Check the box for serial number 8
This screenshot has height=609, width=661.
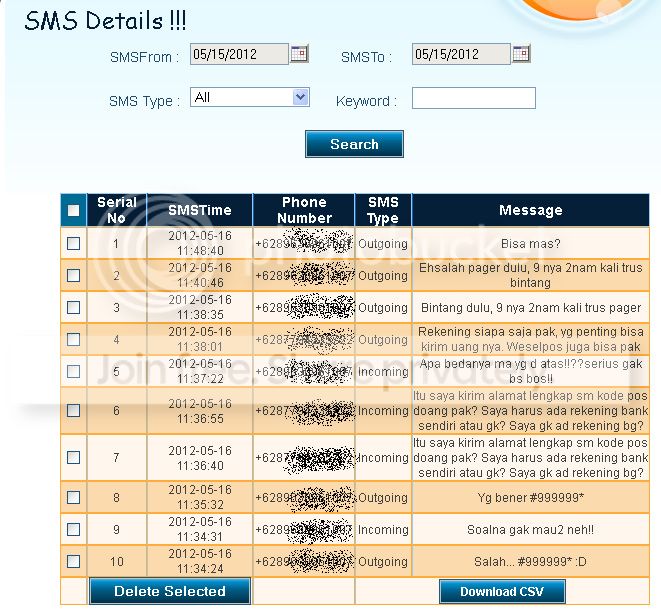pos(73,497)
